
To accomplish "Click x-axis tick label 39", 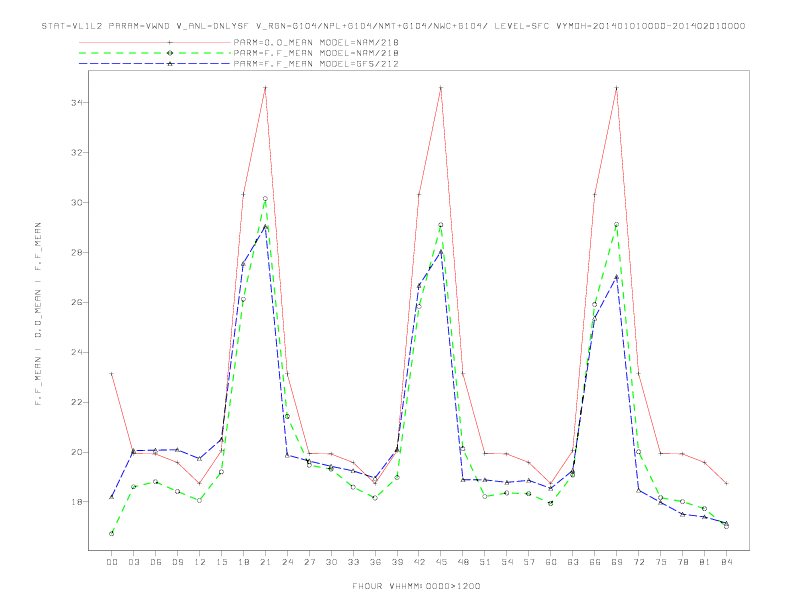I will [x=397, y=562].
